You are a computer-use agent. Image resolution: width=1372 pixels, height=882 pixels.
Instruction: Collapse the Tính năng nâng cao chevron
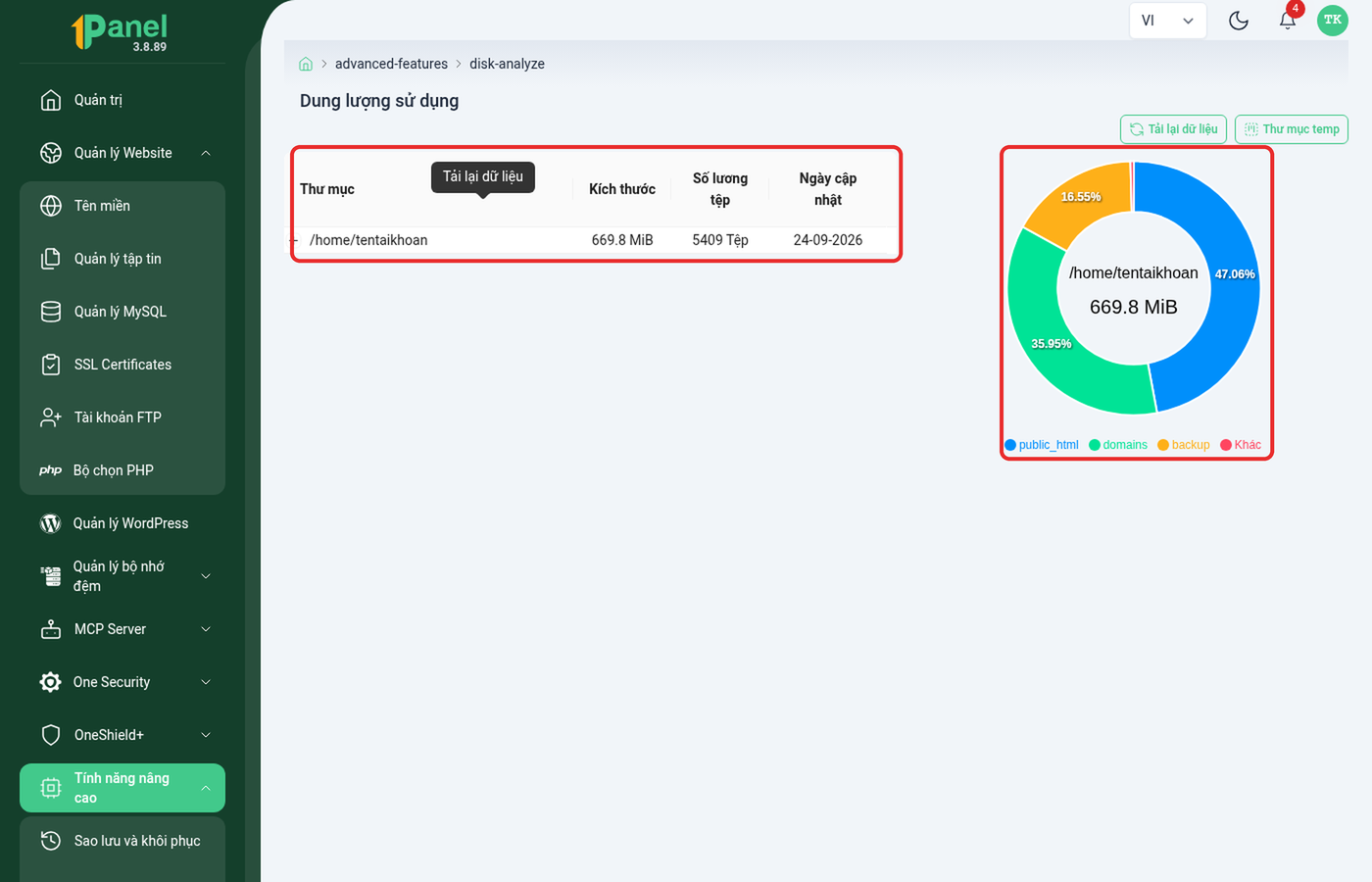click(x=206, y=788)
